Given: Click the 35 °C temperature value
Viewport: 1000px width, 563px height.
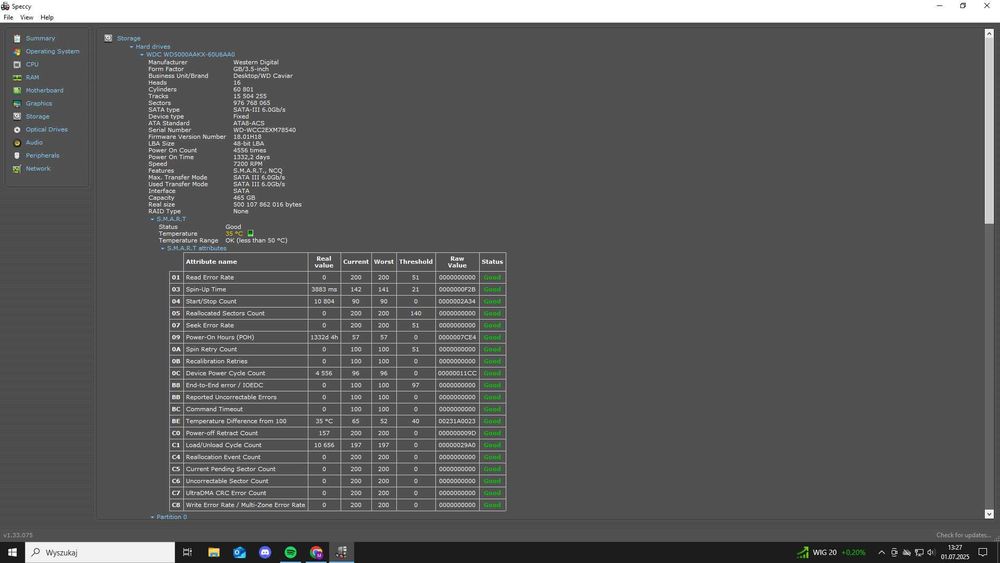Looking at the screenshot, I should coord(233,234).
